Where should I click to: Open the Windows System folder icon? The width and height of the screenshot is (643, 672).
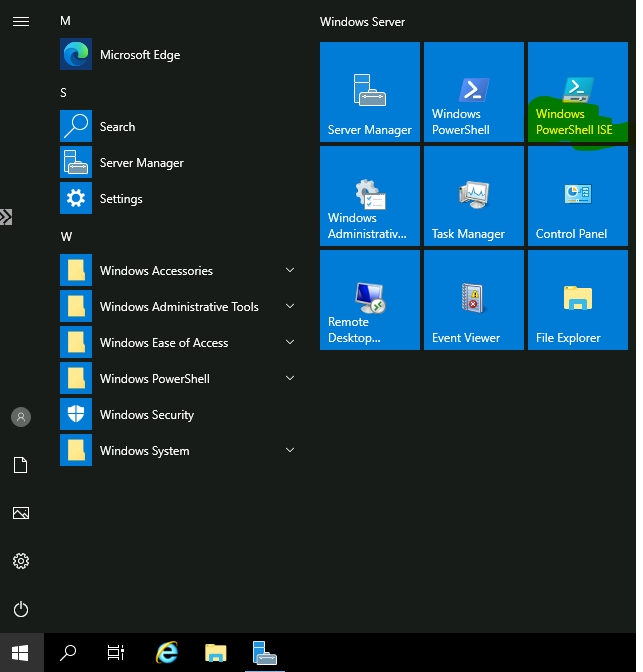coord(76,450)
